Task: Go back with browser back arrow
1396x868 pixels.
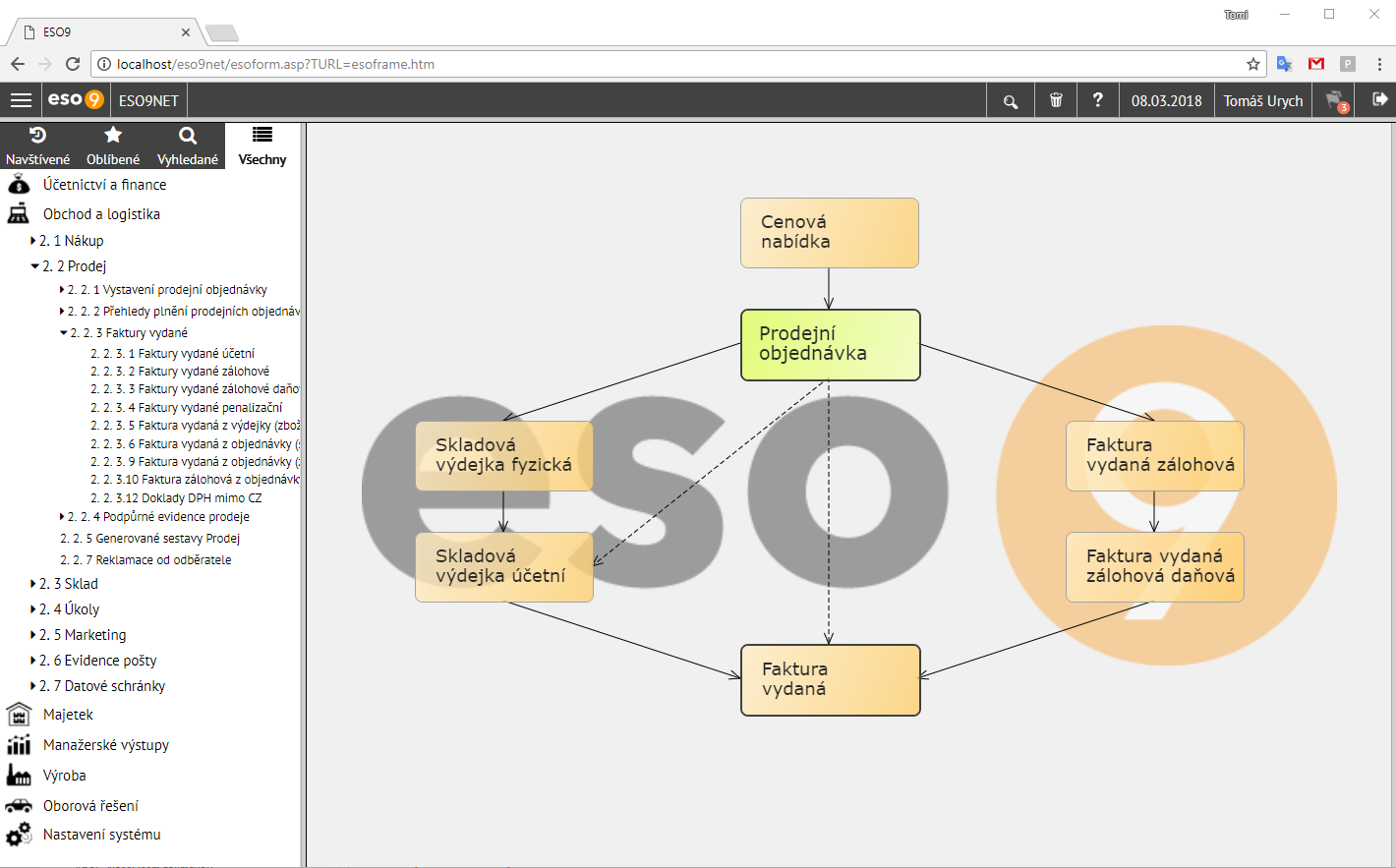Action: pos(18,64)
